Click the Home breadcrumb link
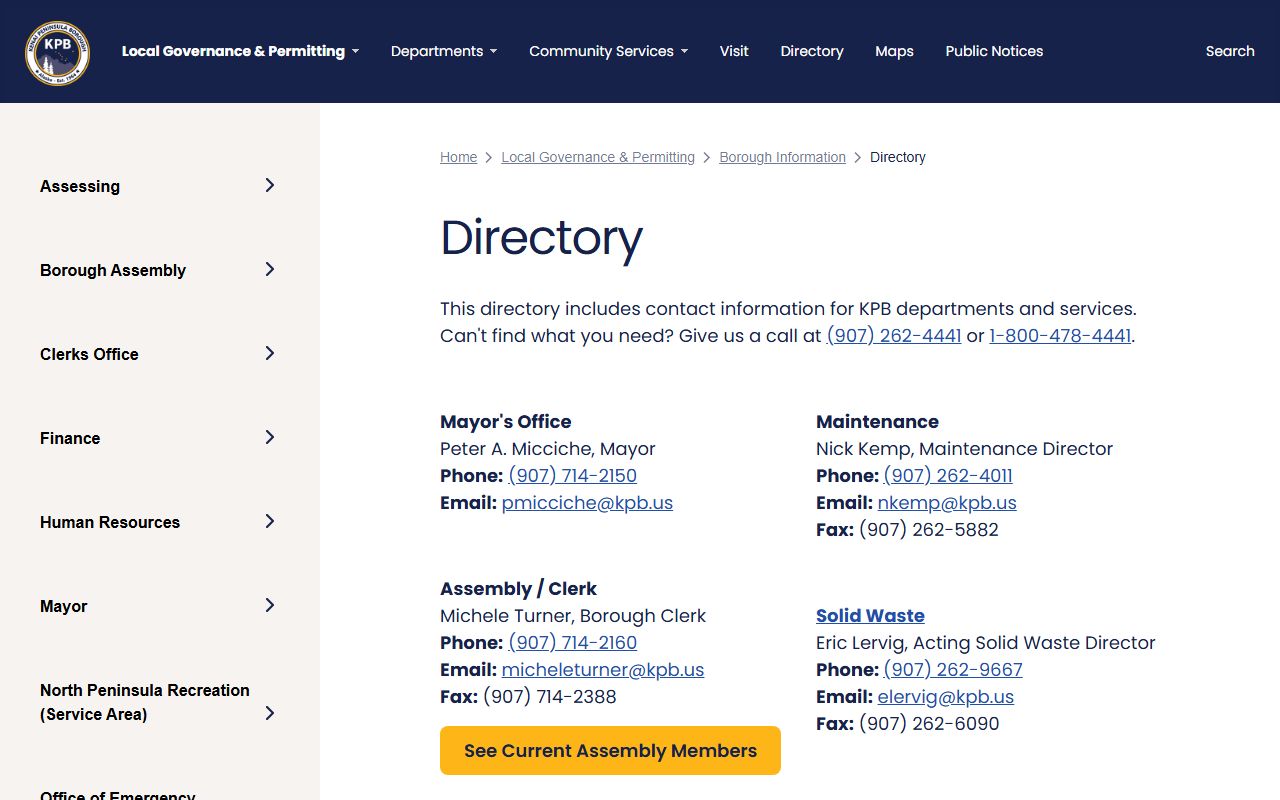The height and width of the screenshot is (800, 1280). pyautogui.click(x=458, y=157)
